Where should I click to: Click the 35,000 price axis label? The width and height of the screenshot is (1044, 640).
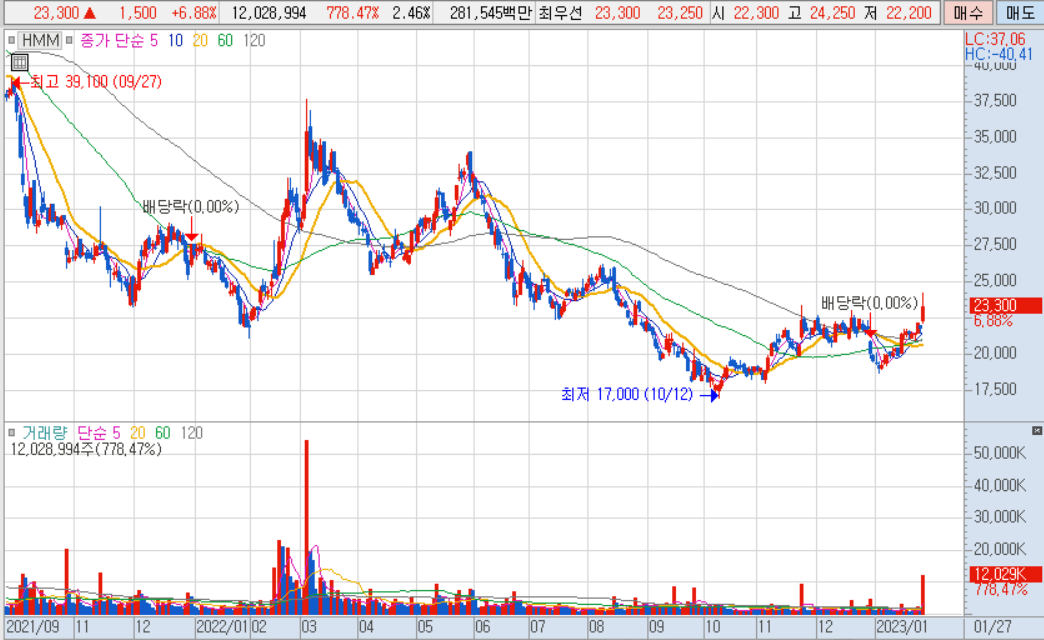click(995, 137)
